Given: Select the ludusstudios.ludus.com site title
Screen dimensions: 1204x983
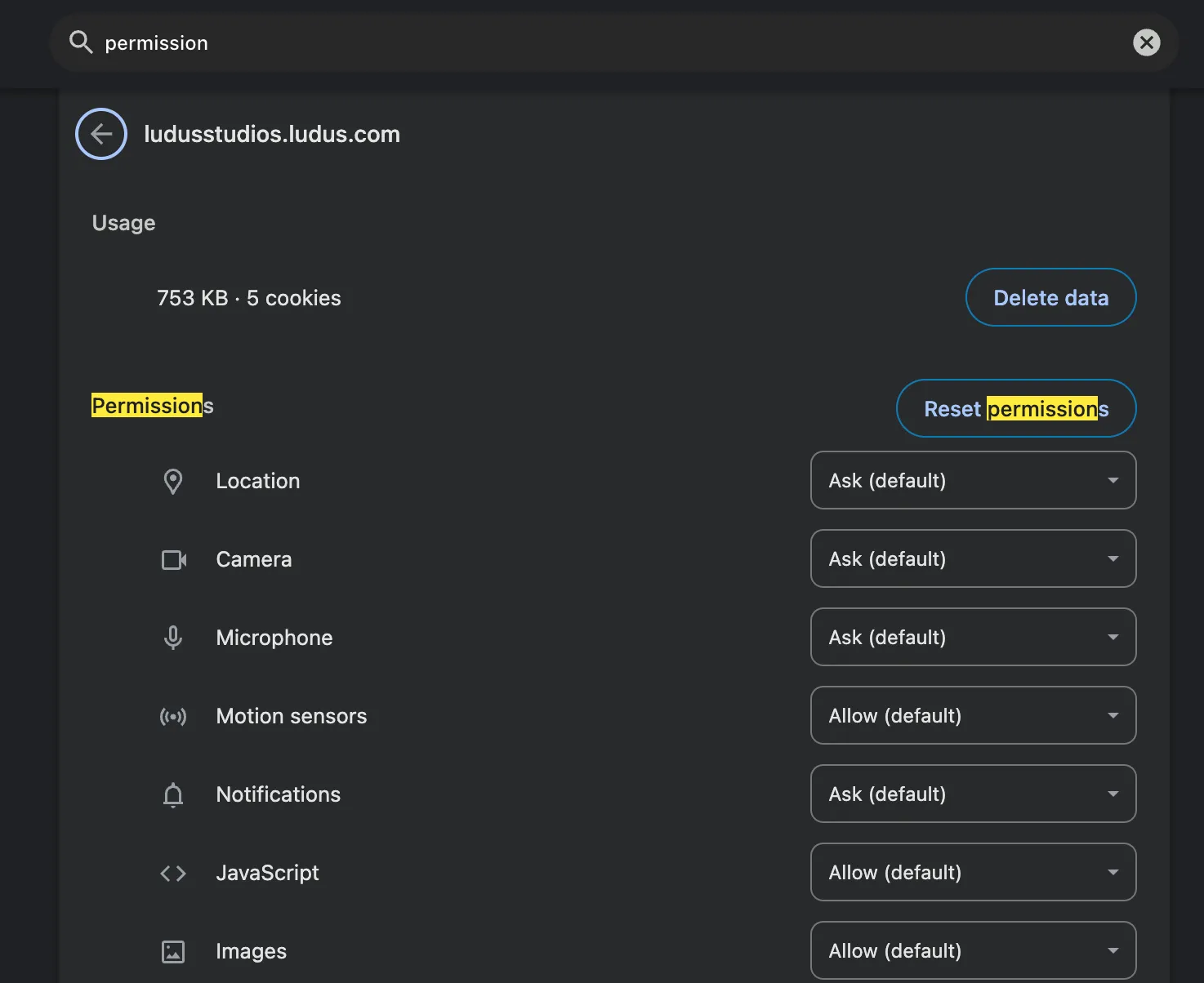Looking at the screenshot, I should 272,134.
